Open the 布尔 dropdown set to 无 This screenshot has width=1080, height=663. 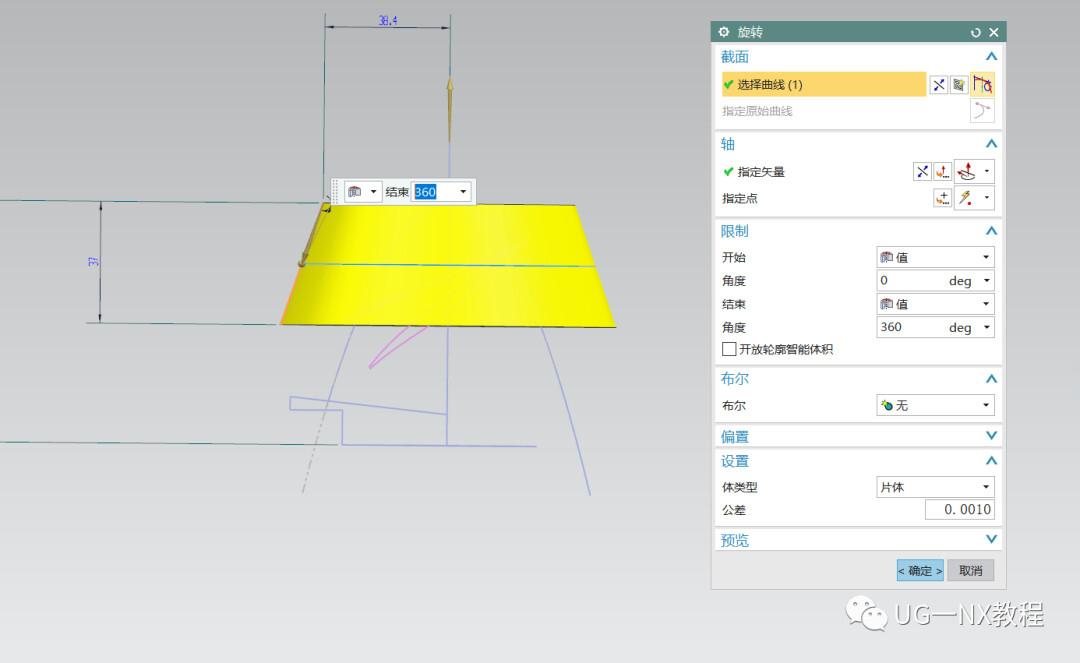point(935,405)
